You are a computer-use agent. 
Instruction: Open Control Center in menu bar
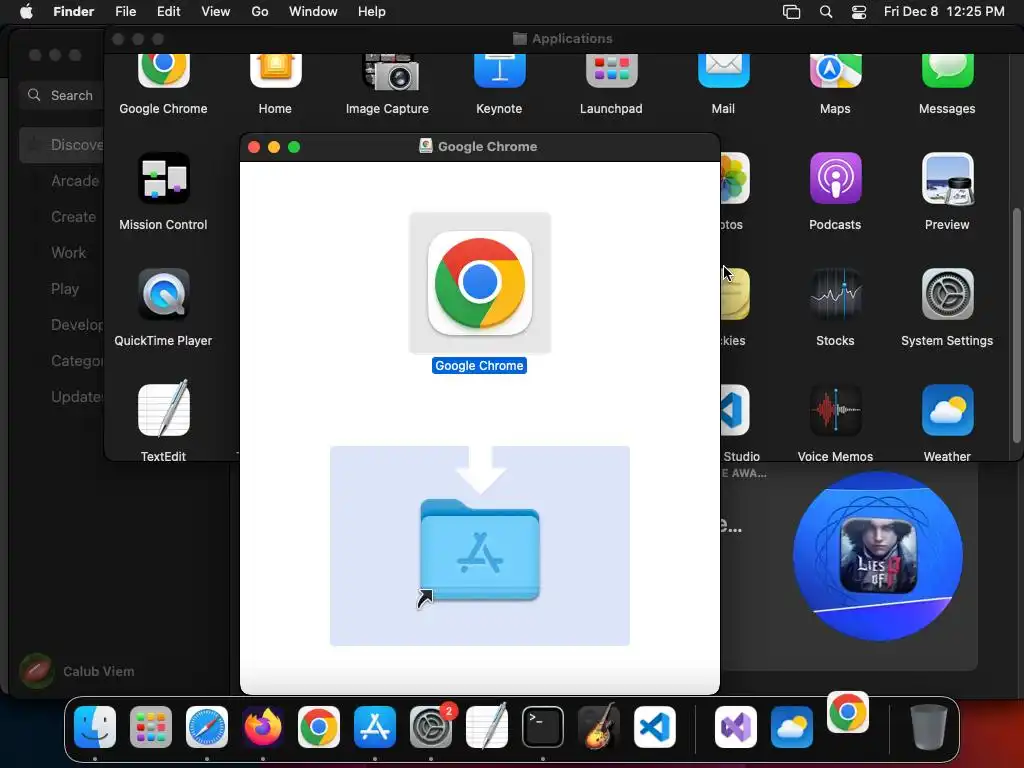[x=859, y=12]
